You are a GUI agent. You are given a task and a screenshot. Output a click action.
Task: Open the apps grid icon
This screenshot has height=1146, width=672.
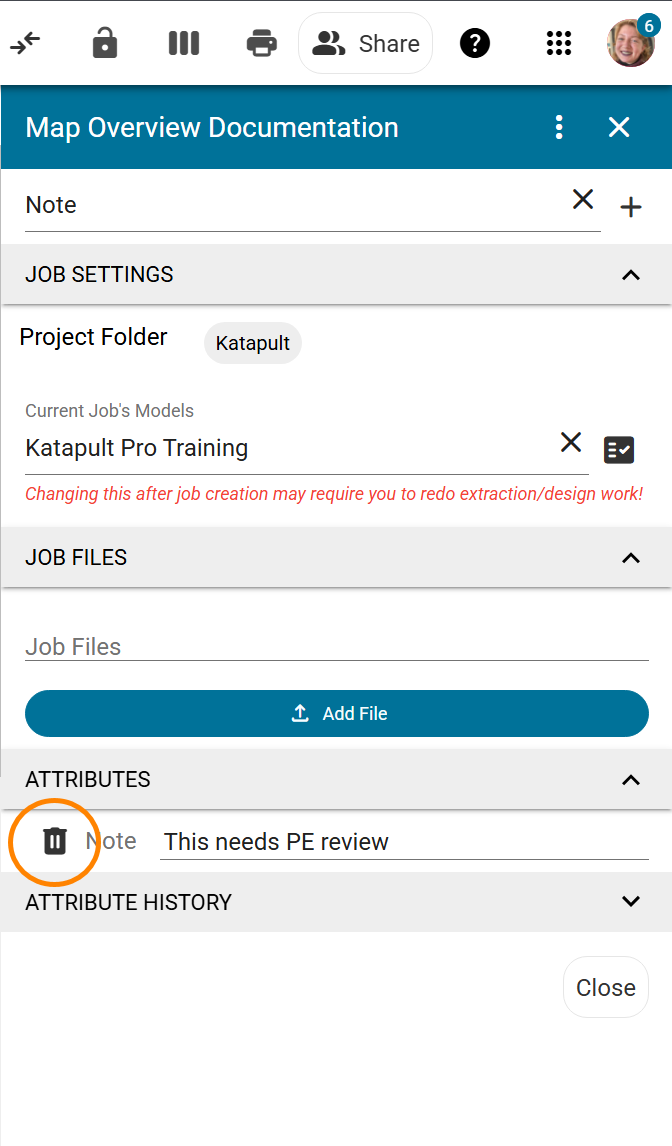[559, 43]
